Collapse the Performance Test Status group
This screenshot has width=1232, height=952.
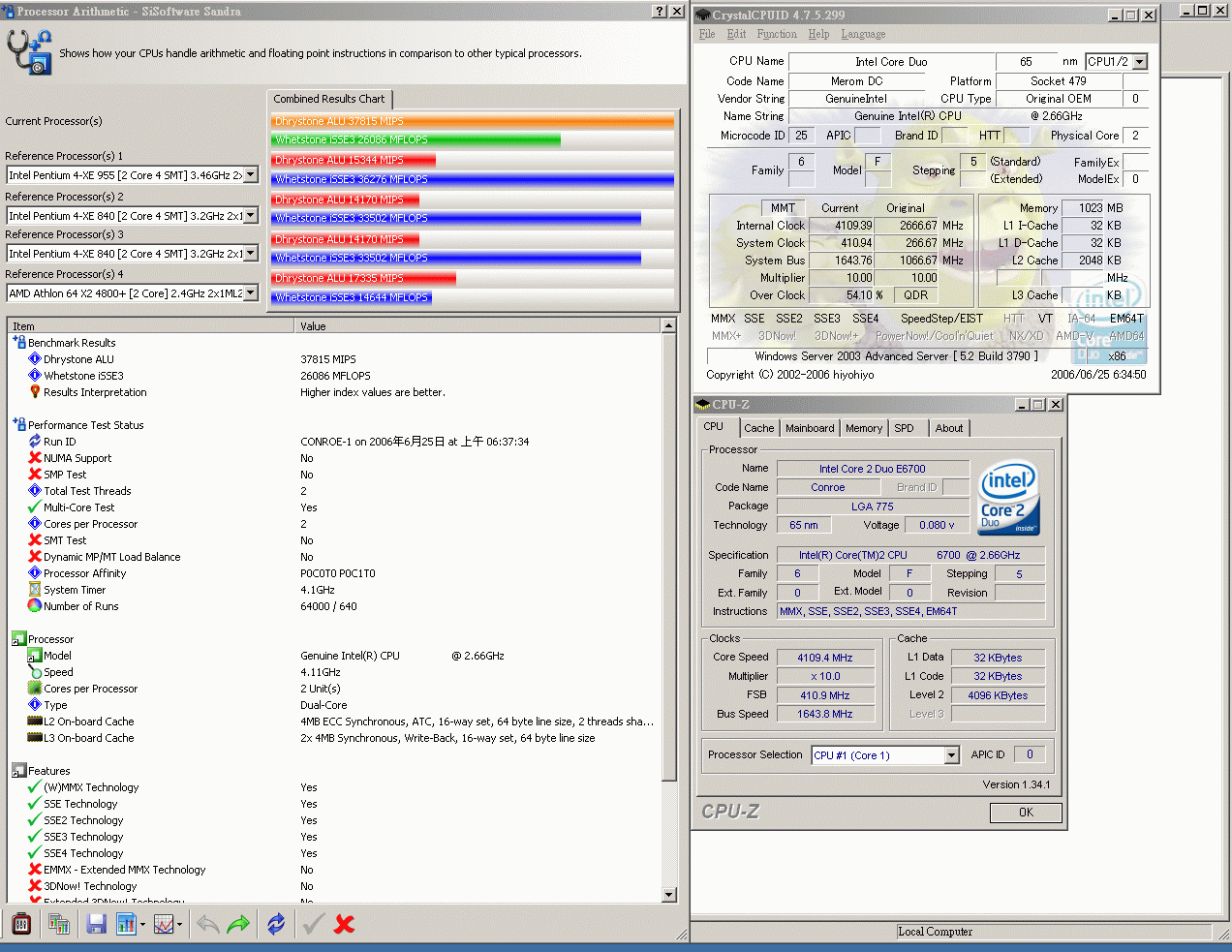pyautogui.click(x=18, y=424)
